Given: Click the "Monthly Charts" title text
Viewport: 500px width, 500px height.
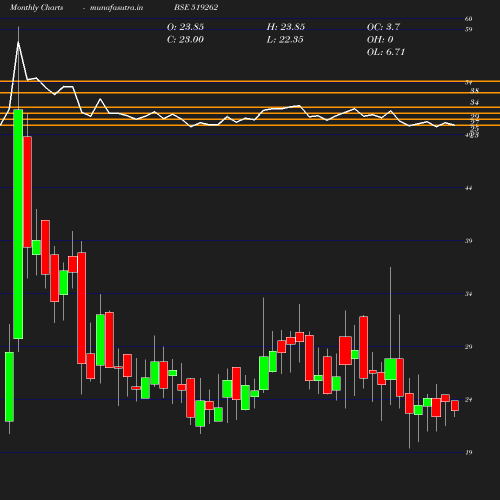Looking at the screenshot, I should [x=37, y=7].
